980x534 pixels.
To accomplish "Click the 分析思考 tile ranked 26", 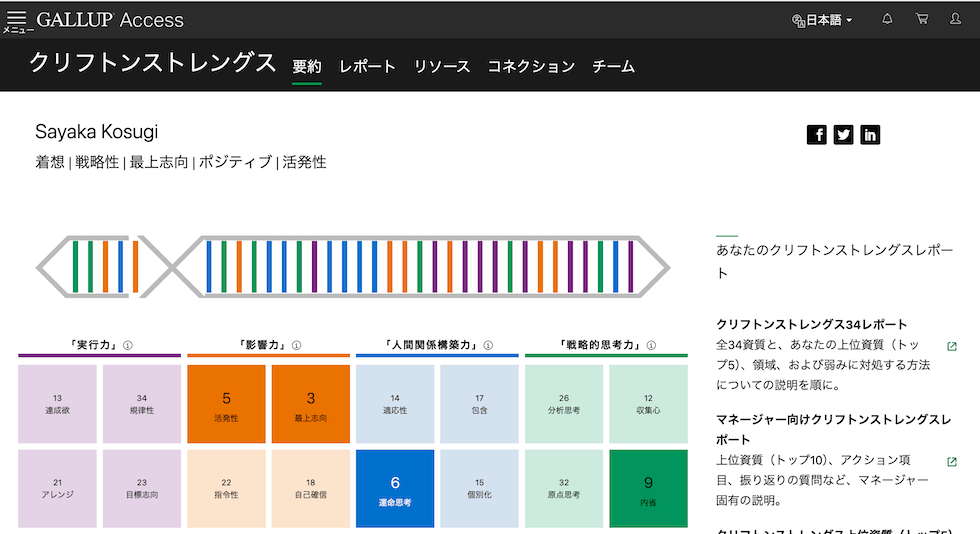I will coord(564,404).
